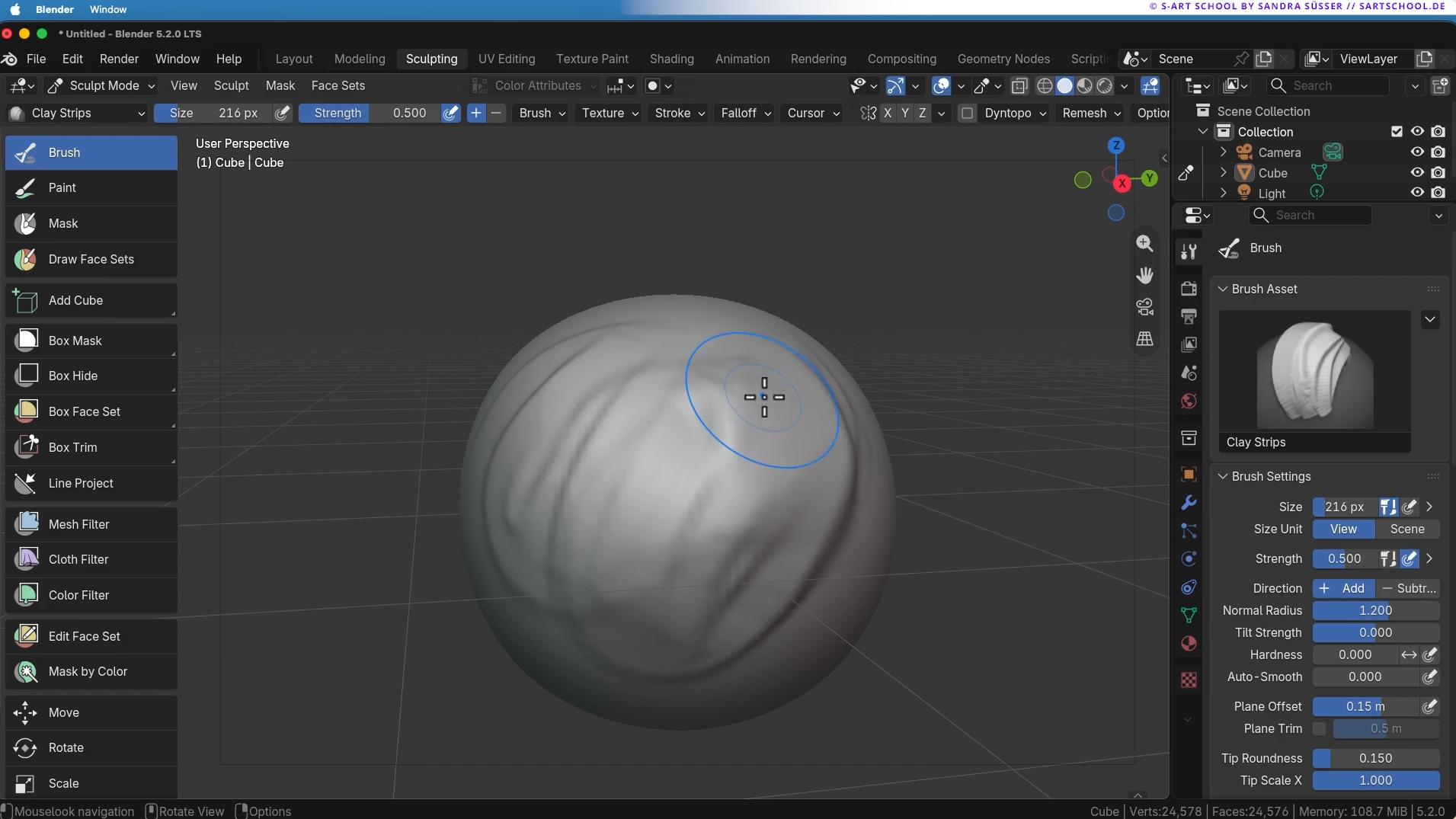Open the Render menu
Screen dimensions: 1456x819
(119, 59)
